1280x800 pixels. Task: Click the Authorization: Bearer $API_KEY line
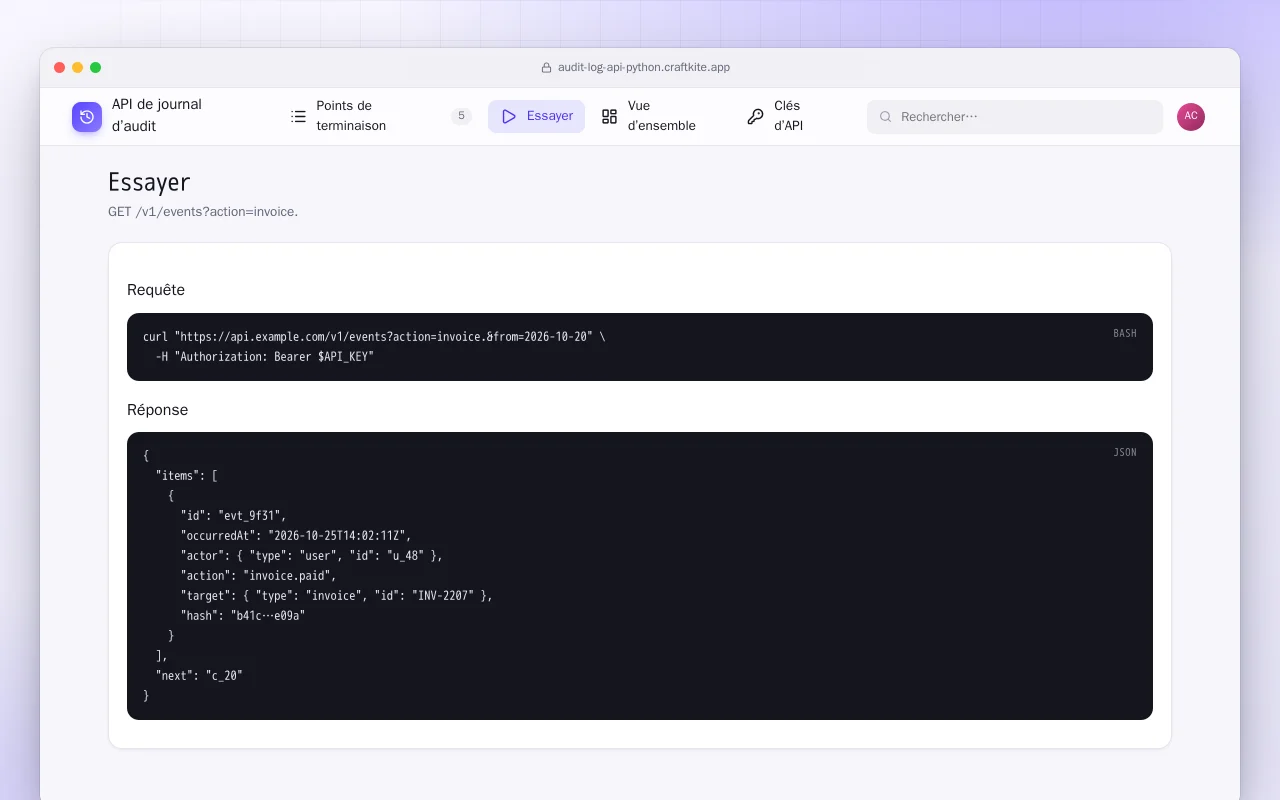264,357
